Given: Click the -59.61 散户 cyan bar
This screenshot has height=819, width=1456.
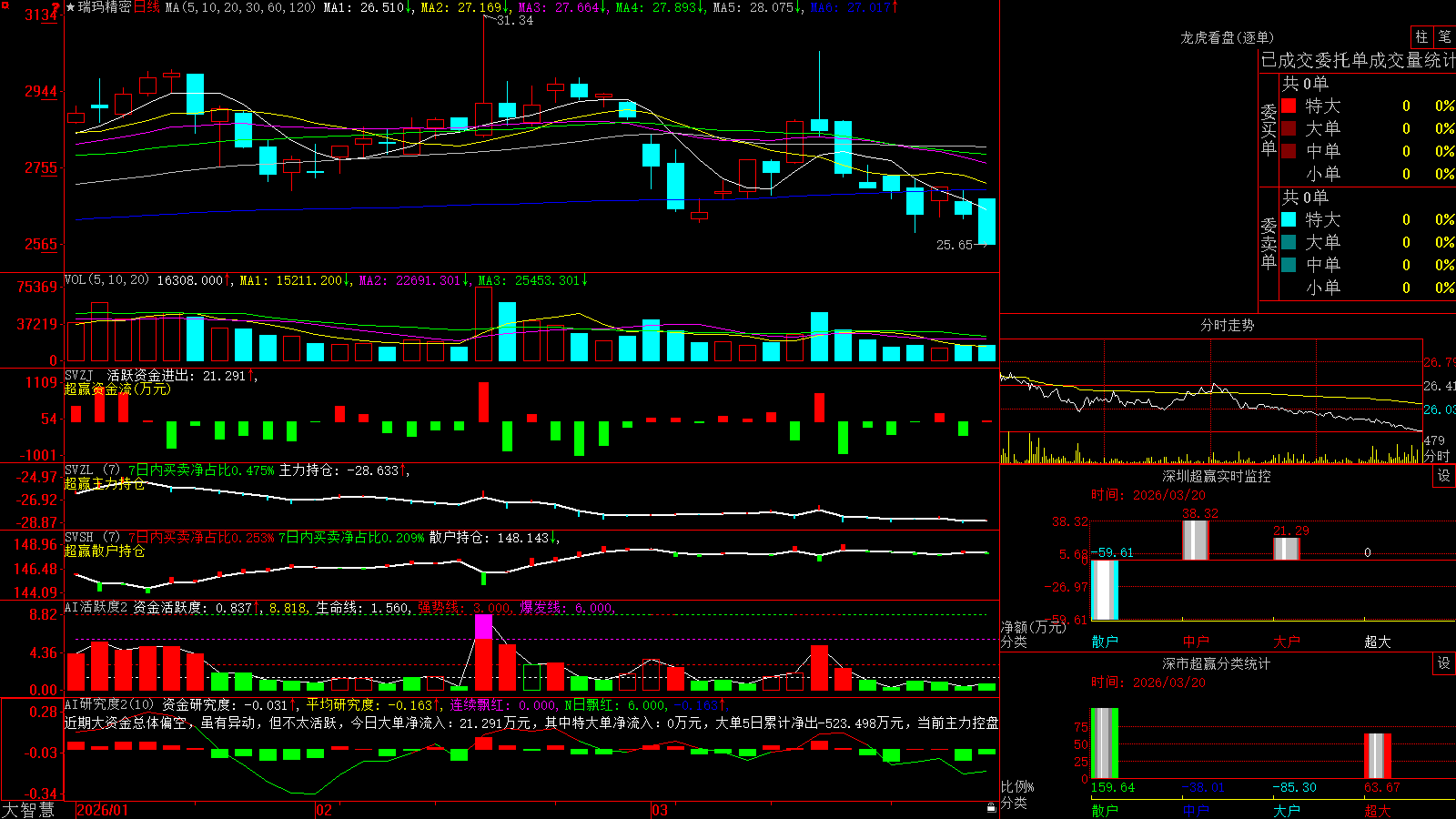Looking at the screenshot, I should tap(1105, 590).
